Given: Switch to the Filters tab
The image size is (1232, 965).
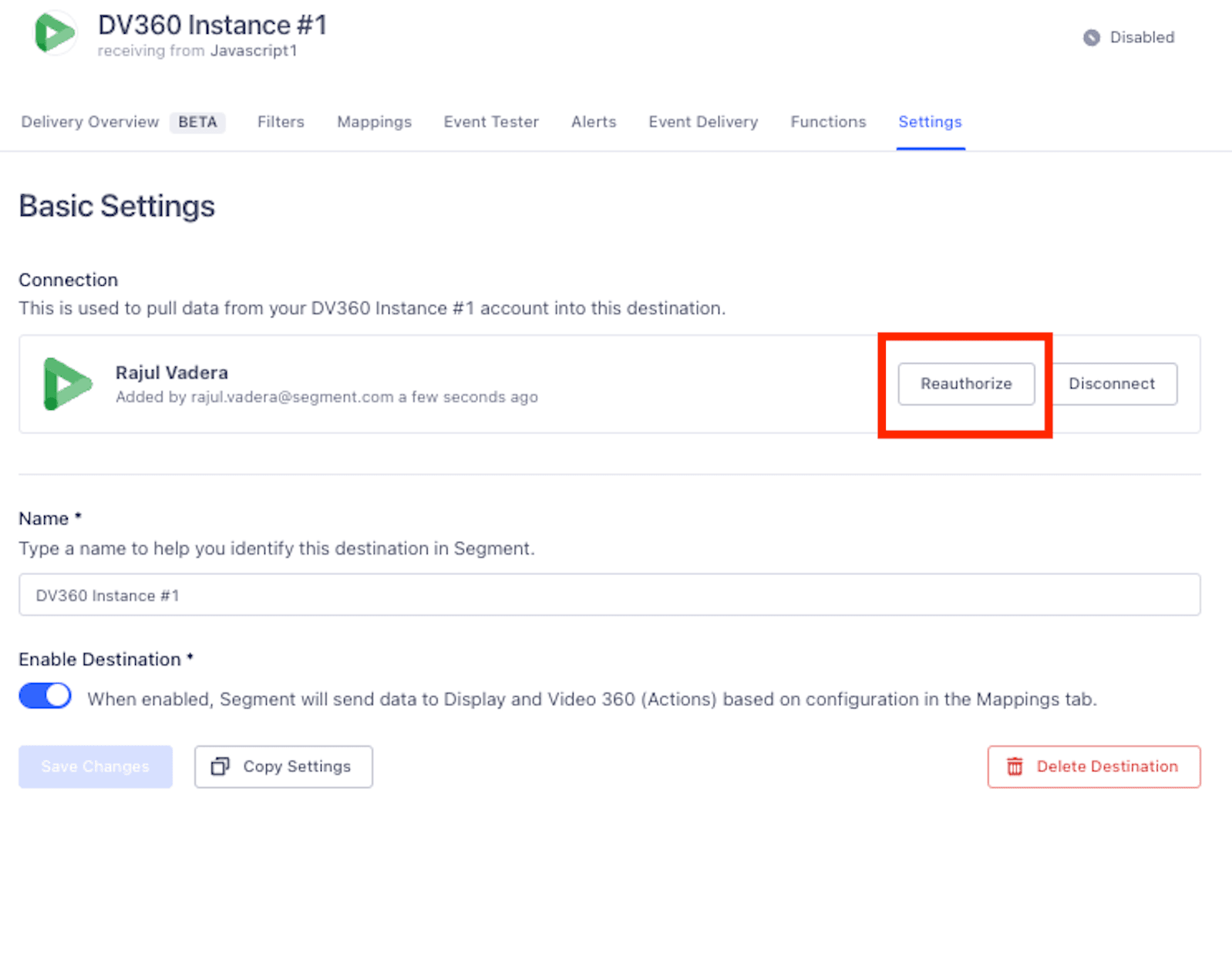Looking at the screenshot, I should click(x=281, y=122).
